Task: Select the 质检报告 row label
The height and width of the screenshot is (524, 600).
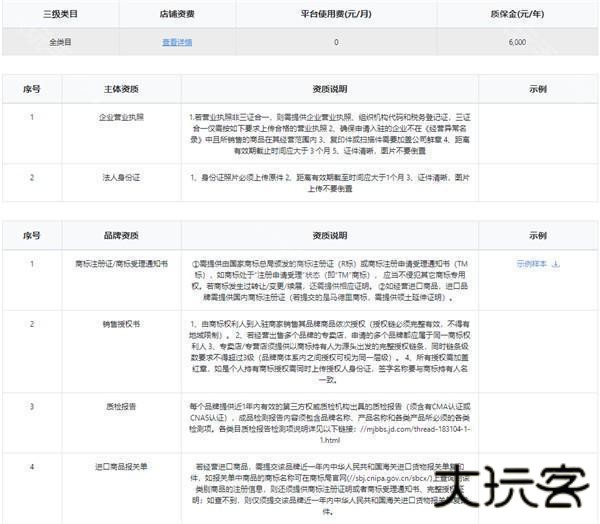Action: tap(121, 406)
